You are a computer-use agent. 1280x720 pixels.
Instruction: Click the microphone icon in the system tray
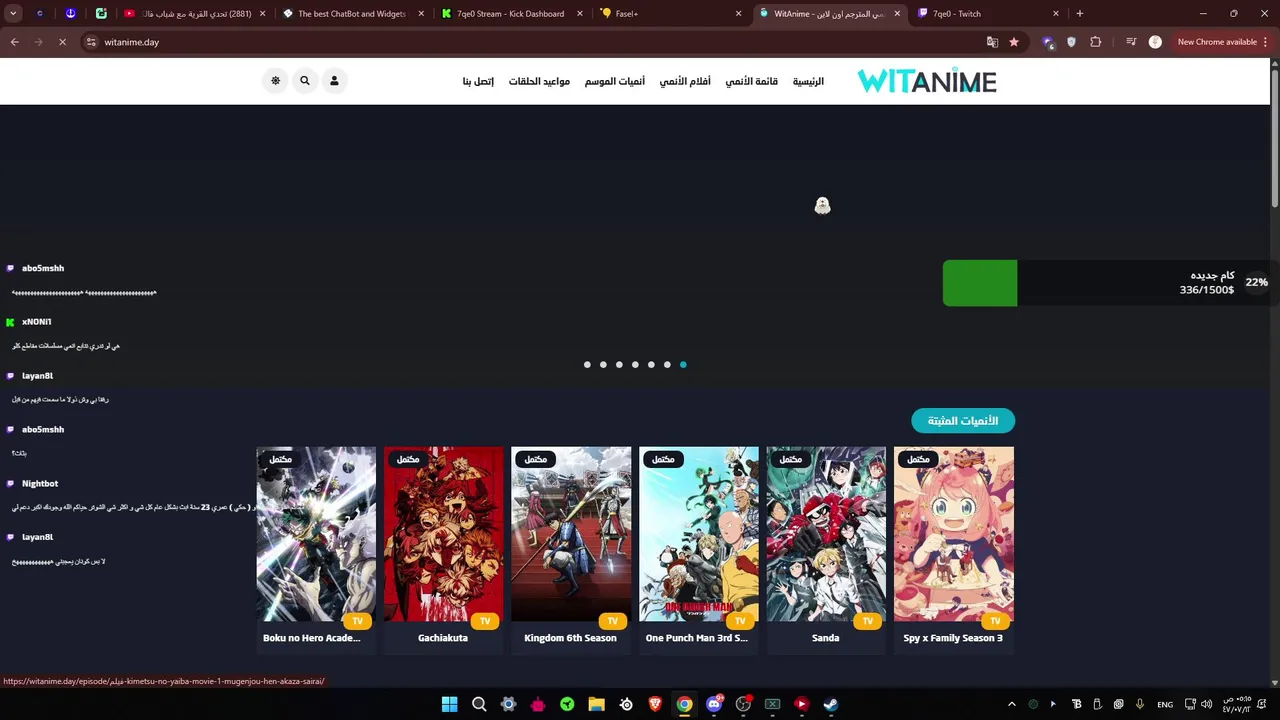point(1140,704)
